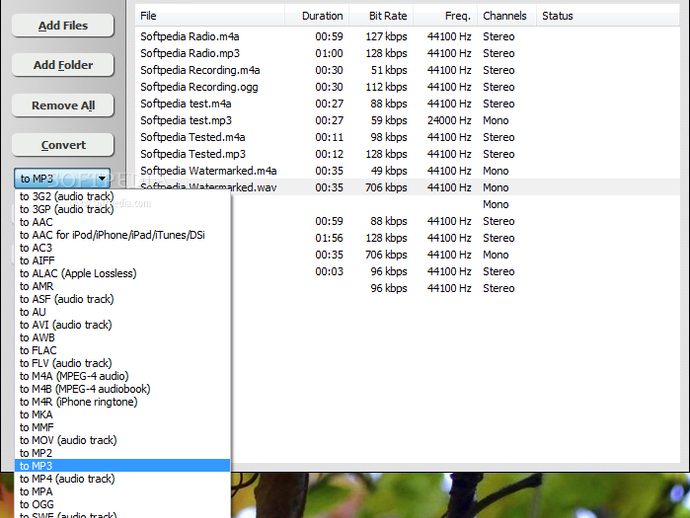Click the Remove All button
690x518 pixels.
click(x=63, y=106)
